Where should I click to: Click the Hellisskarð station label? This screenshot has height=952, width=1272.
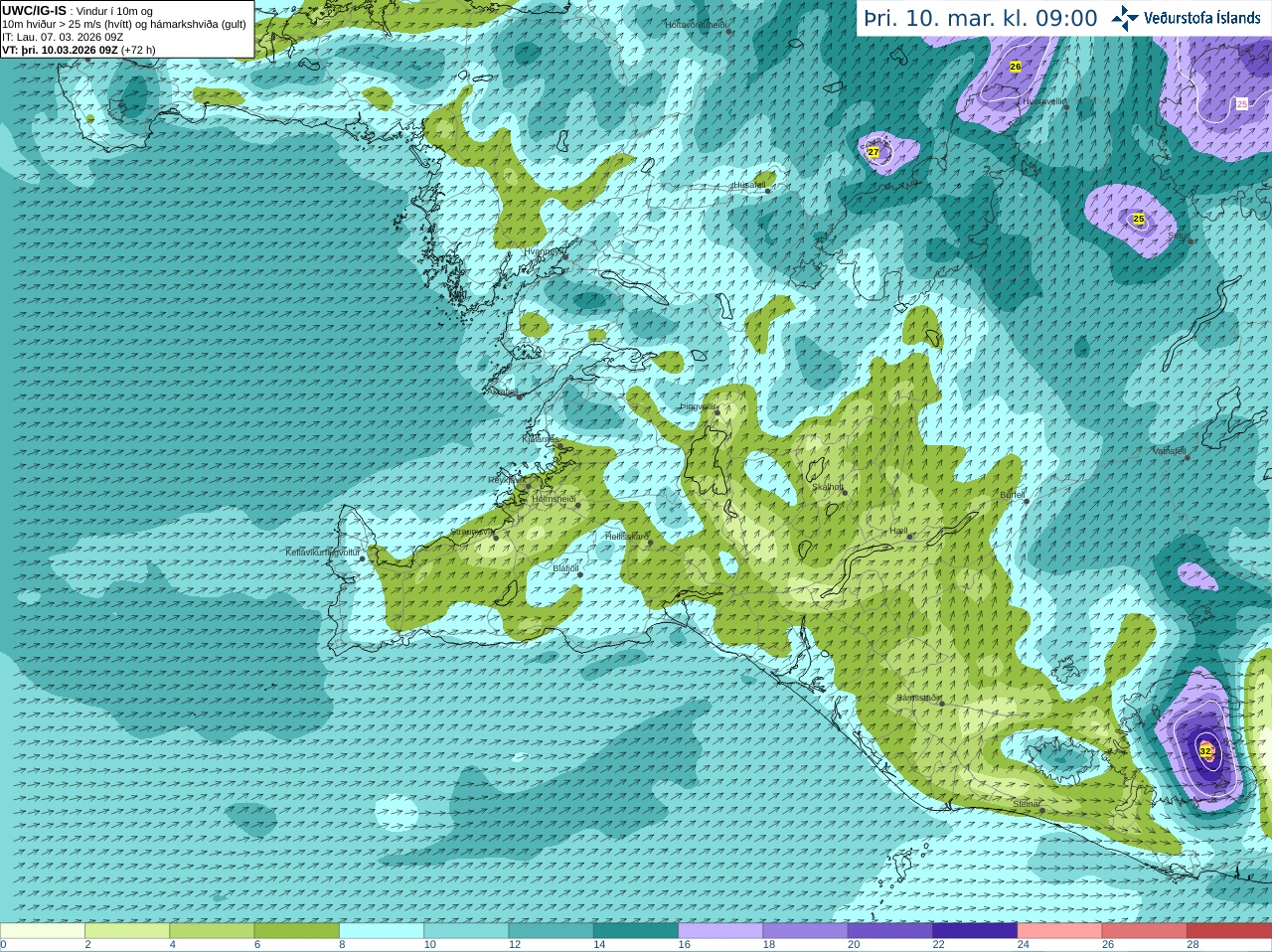627,537
